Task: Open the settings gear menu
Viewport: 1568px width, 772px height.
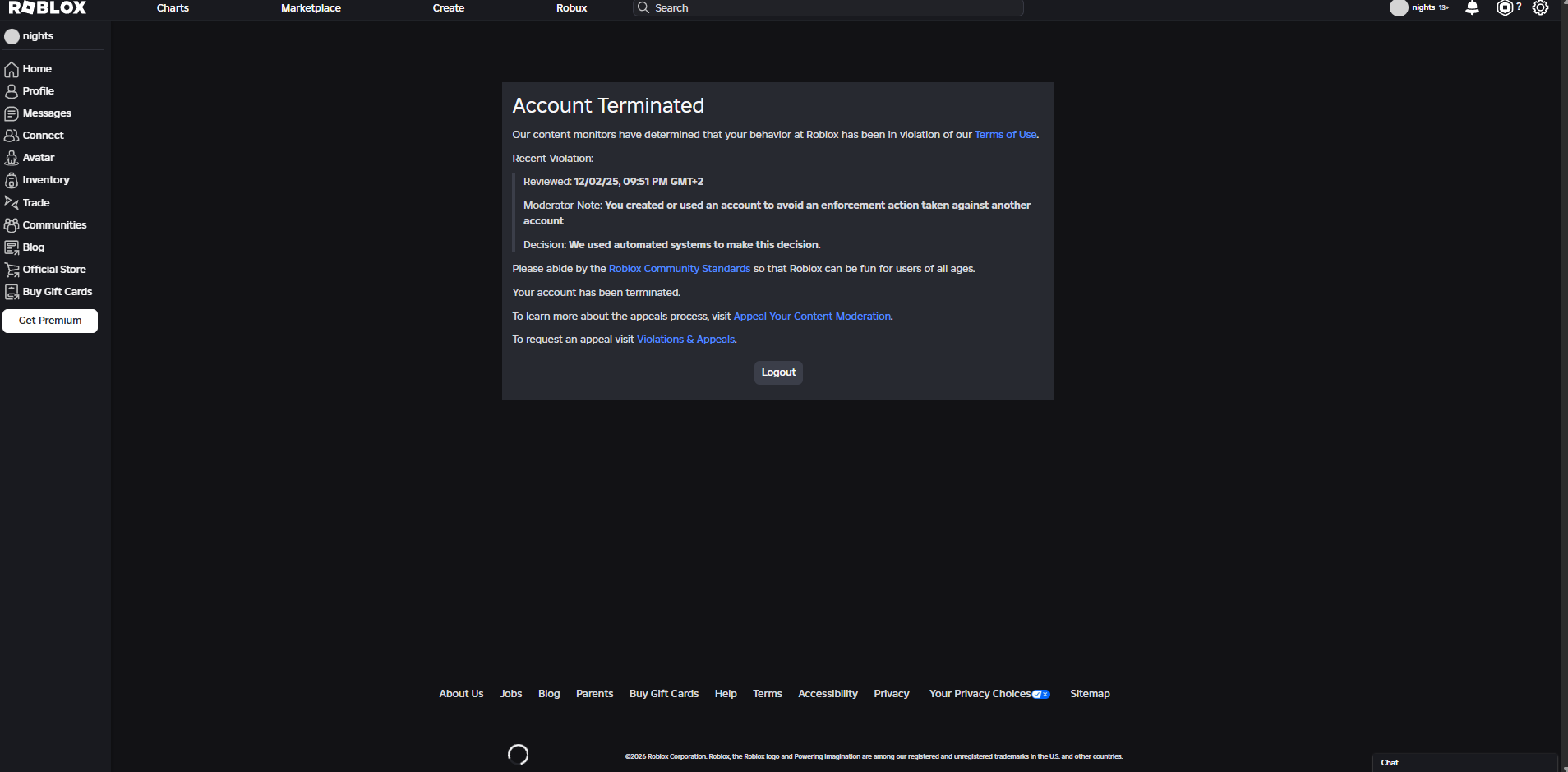Action: pos(1540,8)
